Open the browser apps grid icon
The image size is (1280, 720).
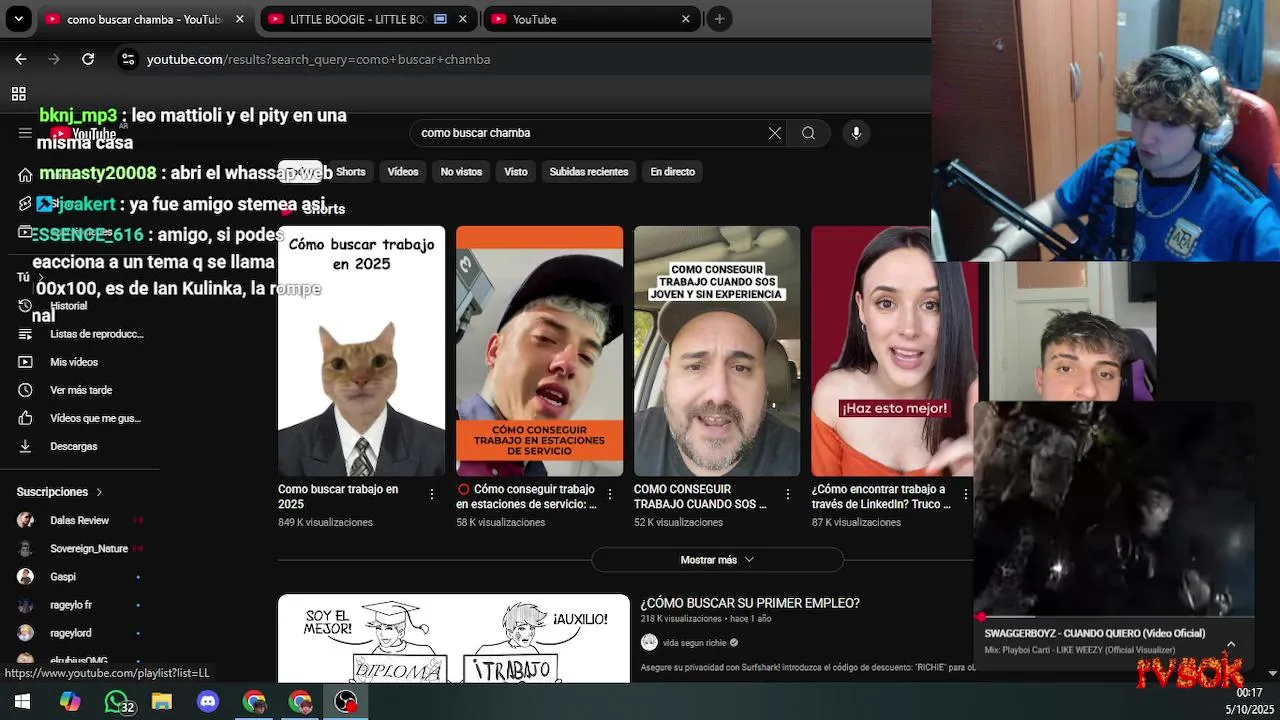pyautogui.click(x=18, y=94)
